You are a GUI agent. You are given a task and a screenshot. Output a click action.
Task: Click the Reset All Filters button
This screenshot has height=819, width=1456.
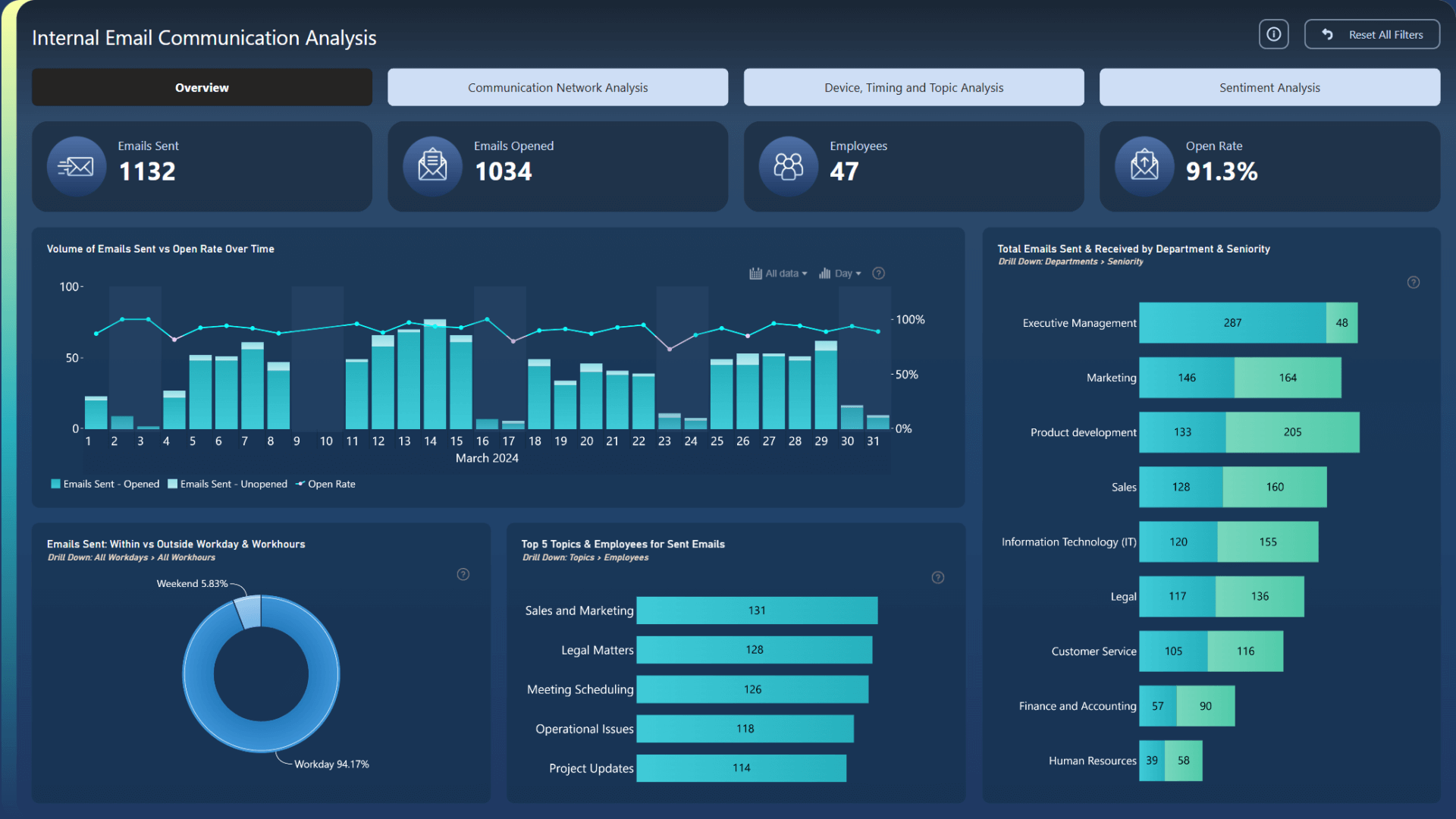pos(1371,33)
